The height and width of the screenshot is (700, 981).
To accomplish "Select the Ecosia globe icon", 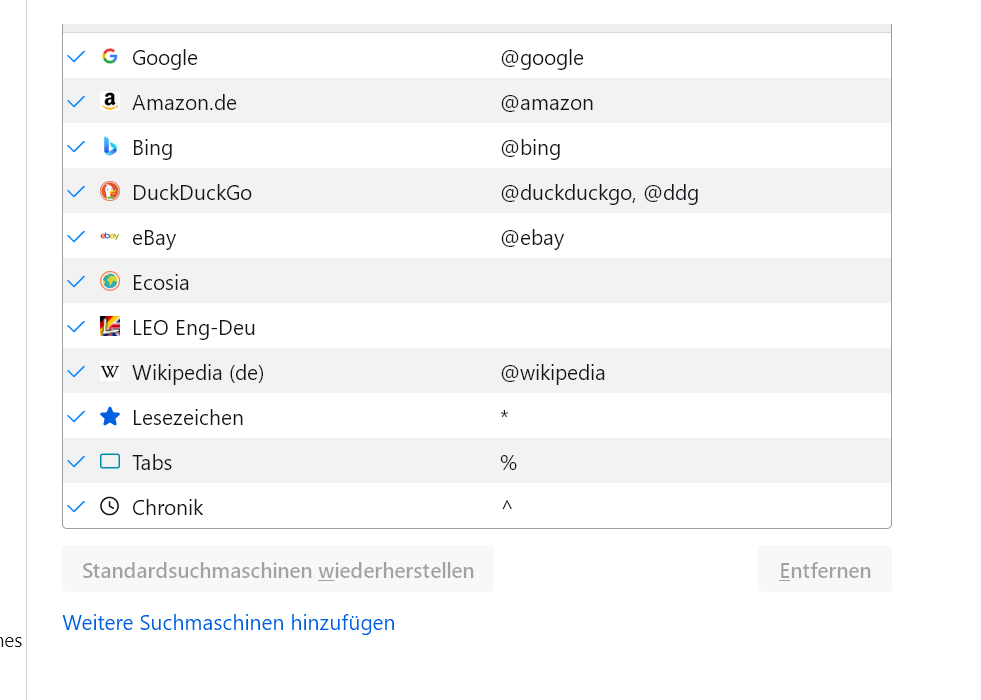I will (x=110, y=282).
